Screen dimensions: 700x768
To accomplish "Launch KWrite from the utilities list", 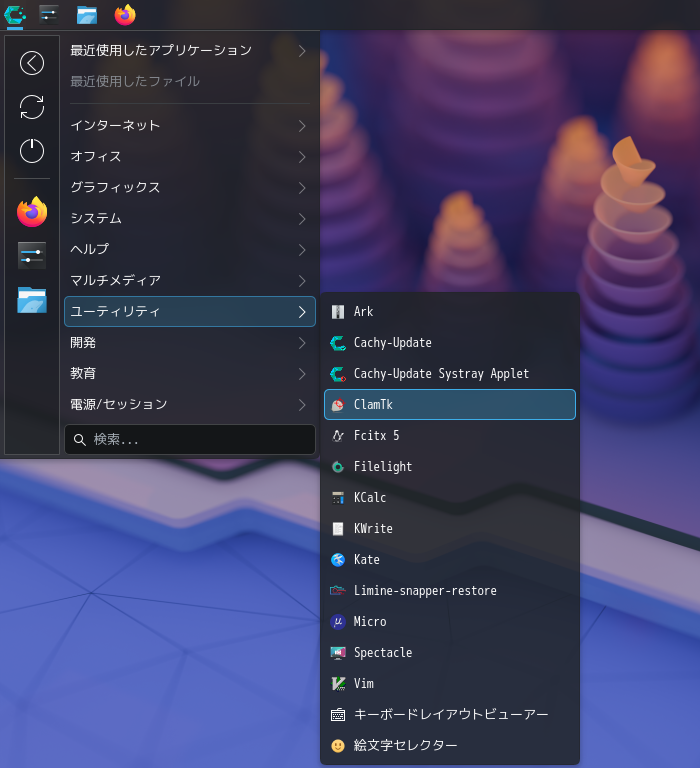I will (450, 529).
